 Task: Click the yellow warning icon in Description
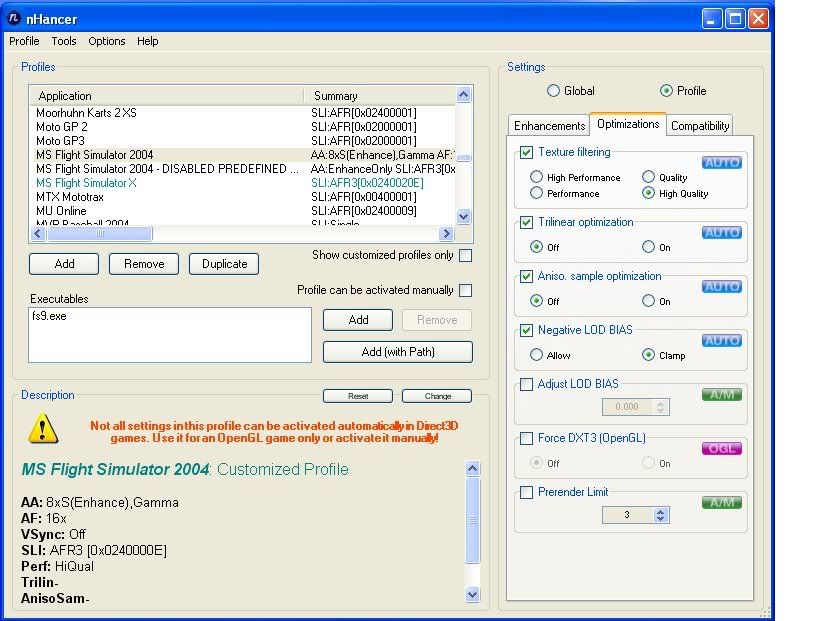click(42, 429)
